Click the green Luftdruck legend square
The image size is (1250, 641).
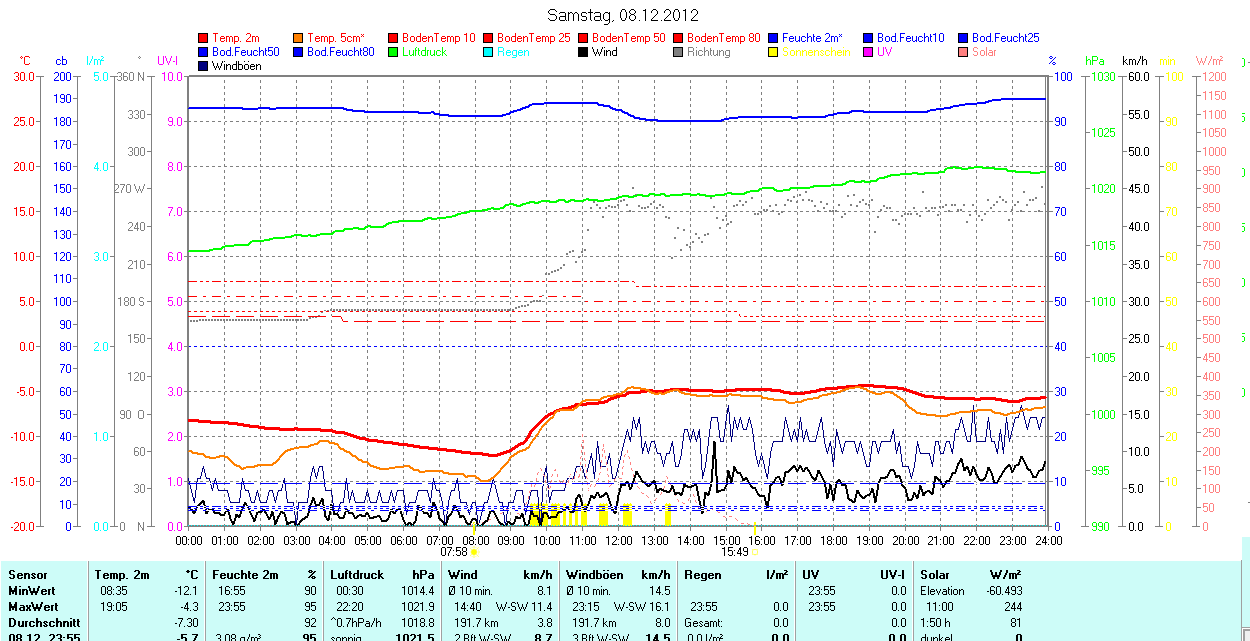click(394, 52)
